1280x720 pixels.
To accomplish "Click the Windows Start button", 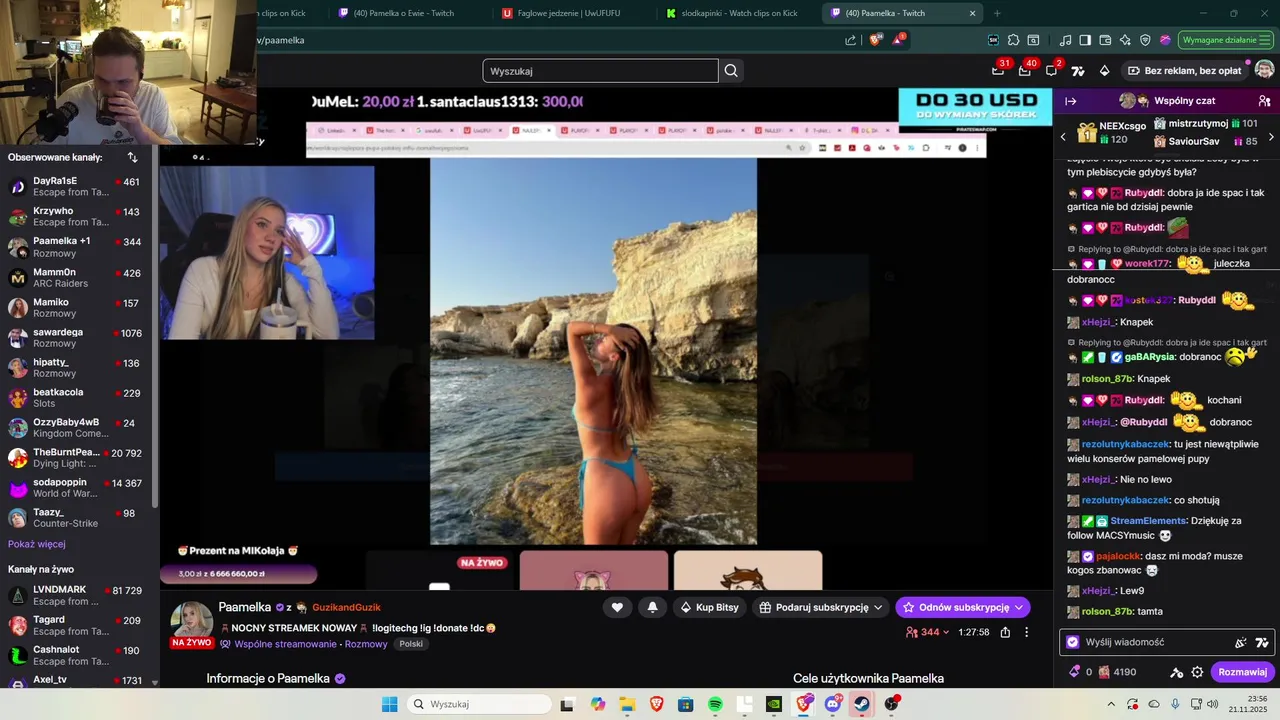I will (390, 704).
